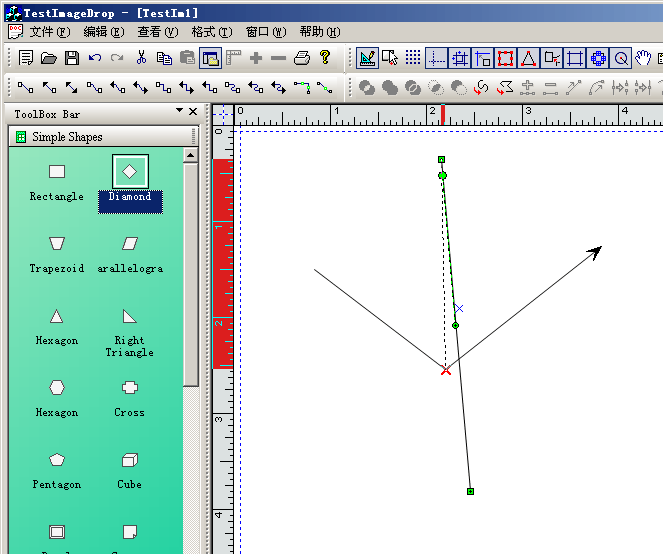Pick the Cross shape
The width and height of the screenshot is (663, 554).
point(129,388)
